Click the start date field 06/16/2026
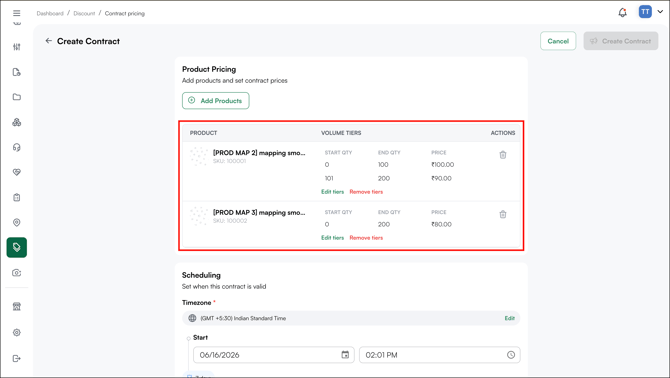The image size is (670, 378). coord(273,355)
